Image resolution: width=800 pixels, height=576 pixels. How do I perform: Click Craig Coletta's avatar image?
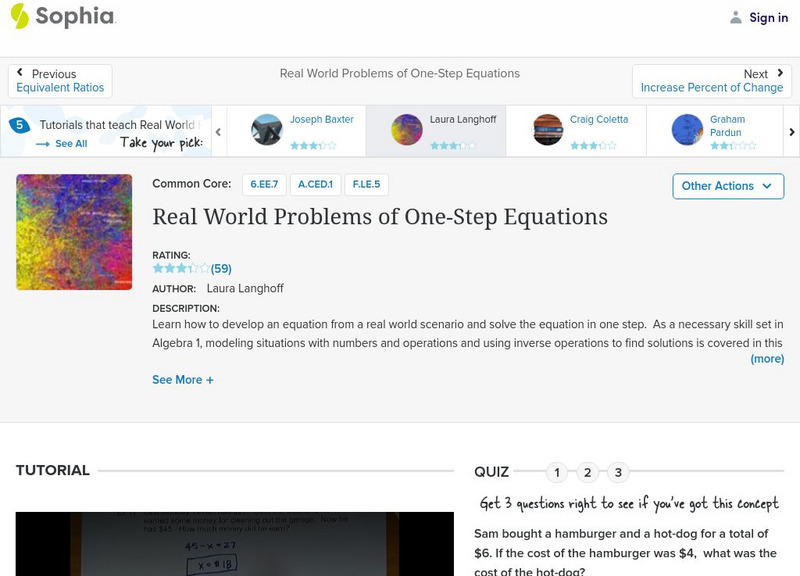pos(548,130)
